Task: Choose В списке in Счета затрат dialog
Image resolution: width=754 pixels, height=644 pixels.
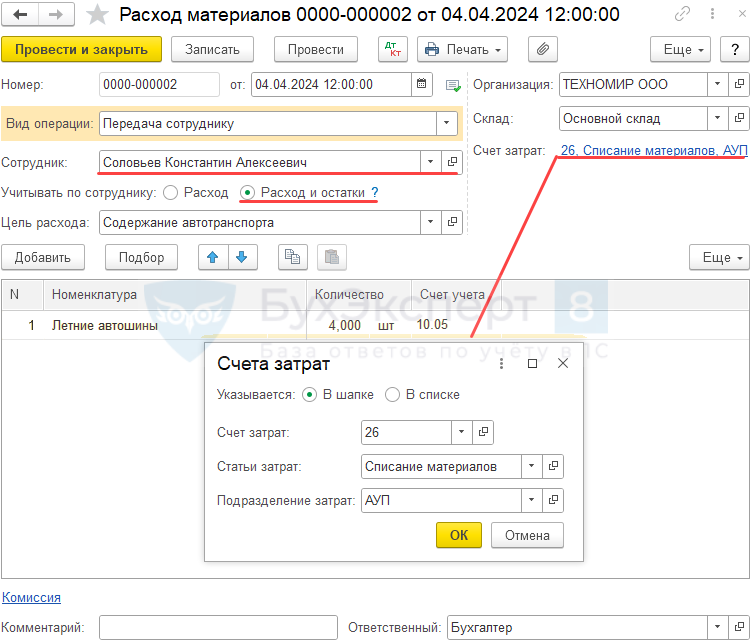Action: click(x=393, y=394)
